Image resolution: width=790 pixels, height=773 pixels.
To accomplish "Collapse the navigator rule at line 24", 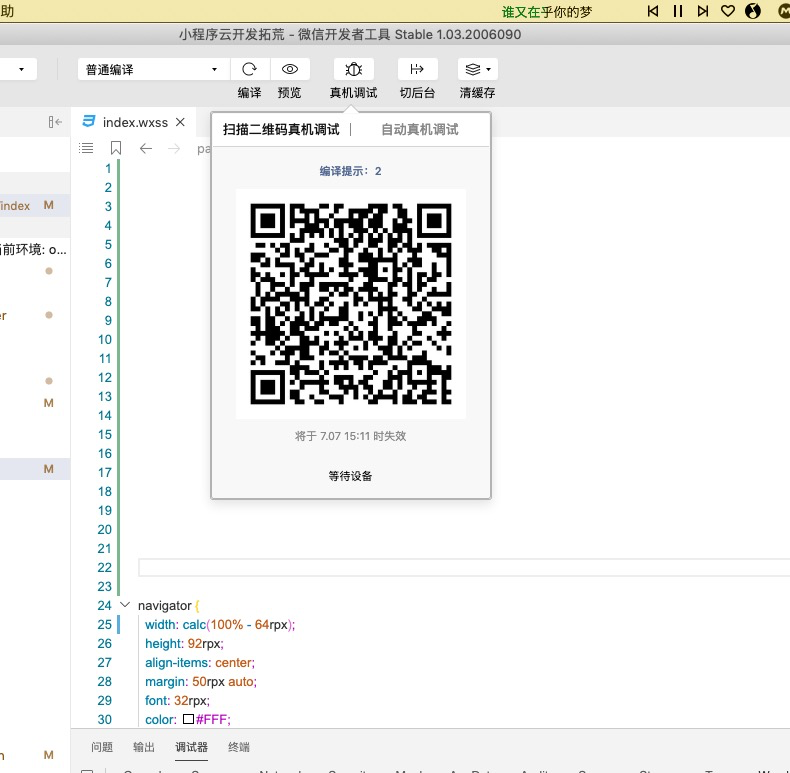I will 125,605.
